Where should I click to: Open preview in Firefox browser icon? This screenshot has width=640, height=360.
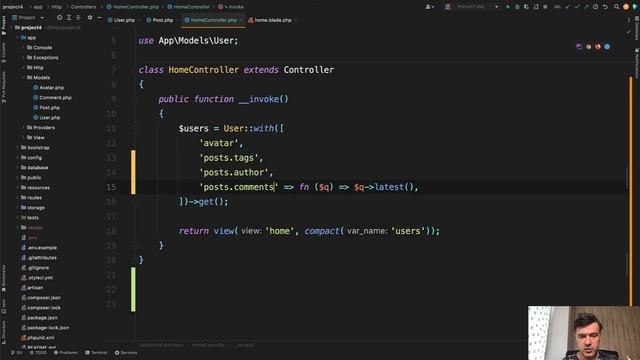coord(598,47)
